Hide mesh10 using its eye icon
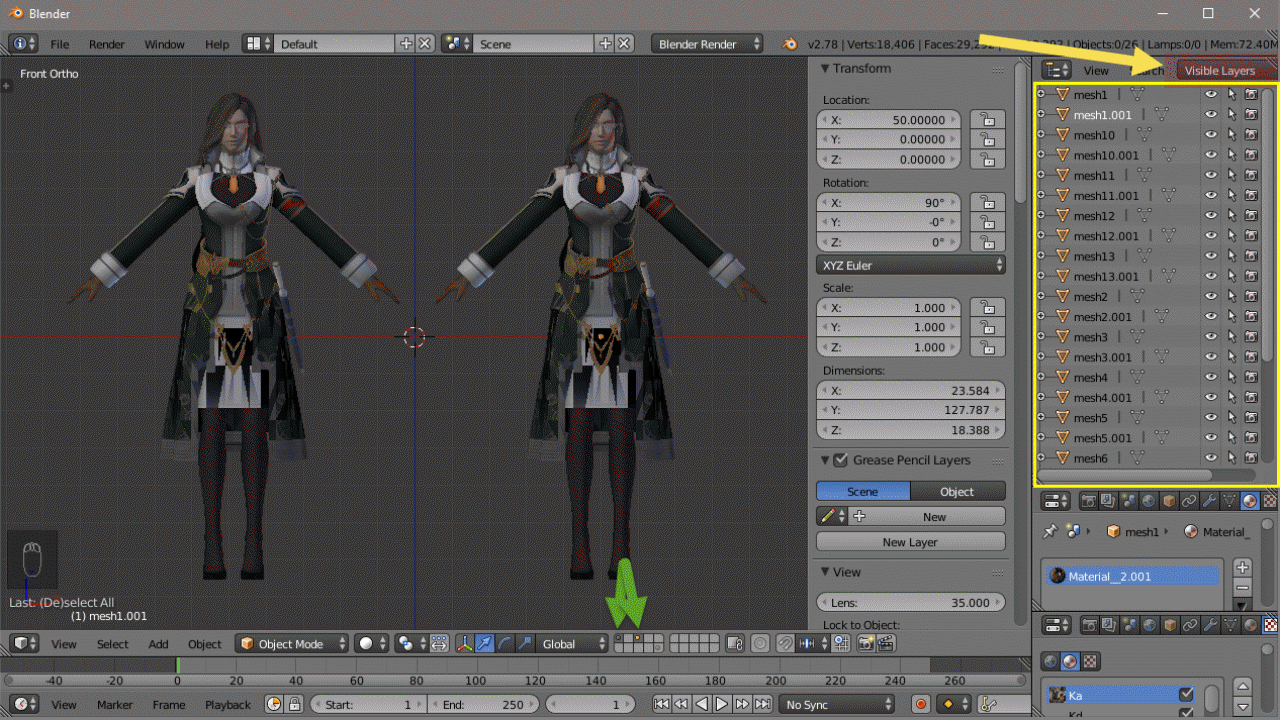The width and height of the screenshot is (1280, 720). coord(1211,135)
